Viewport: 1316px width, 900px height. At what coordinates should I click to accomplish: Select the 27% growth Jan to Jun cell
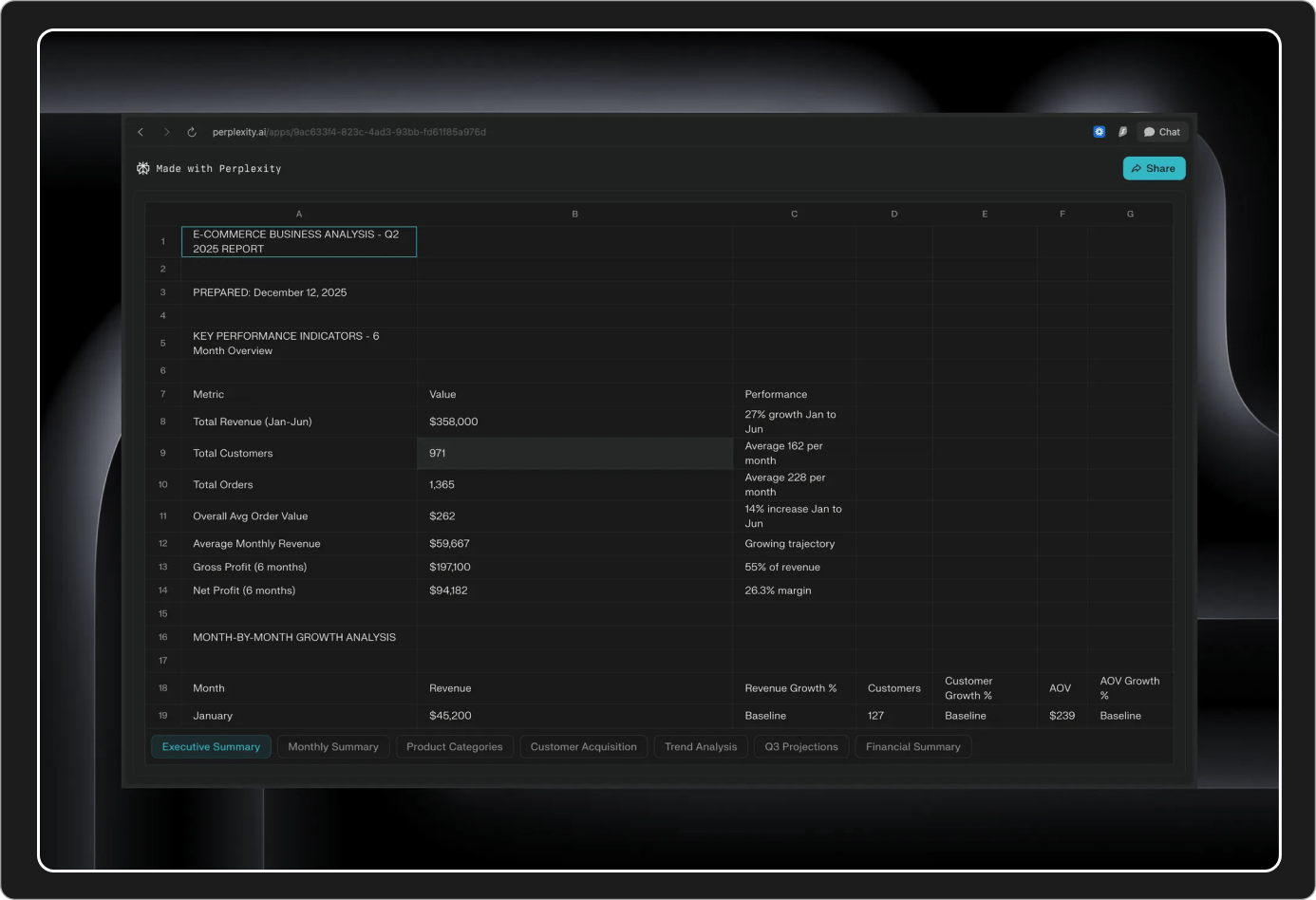coord(795,422)
